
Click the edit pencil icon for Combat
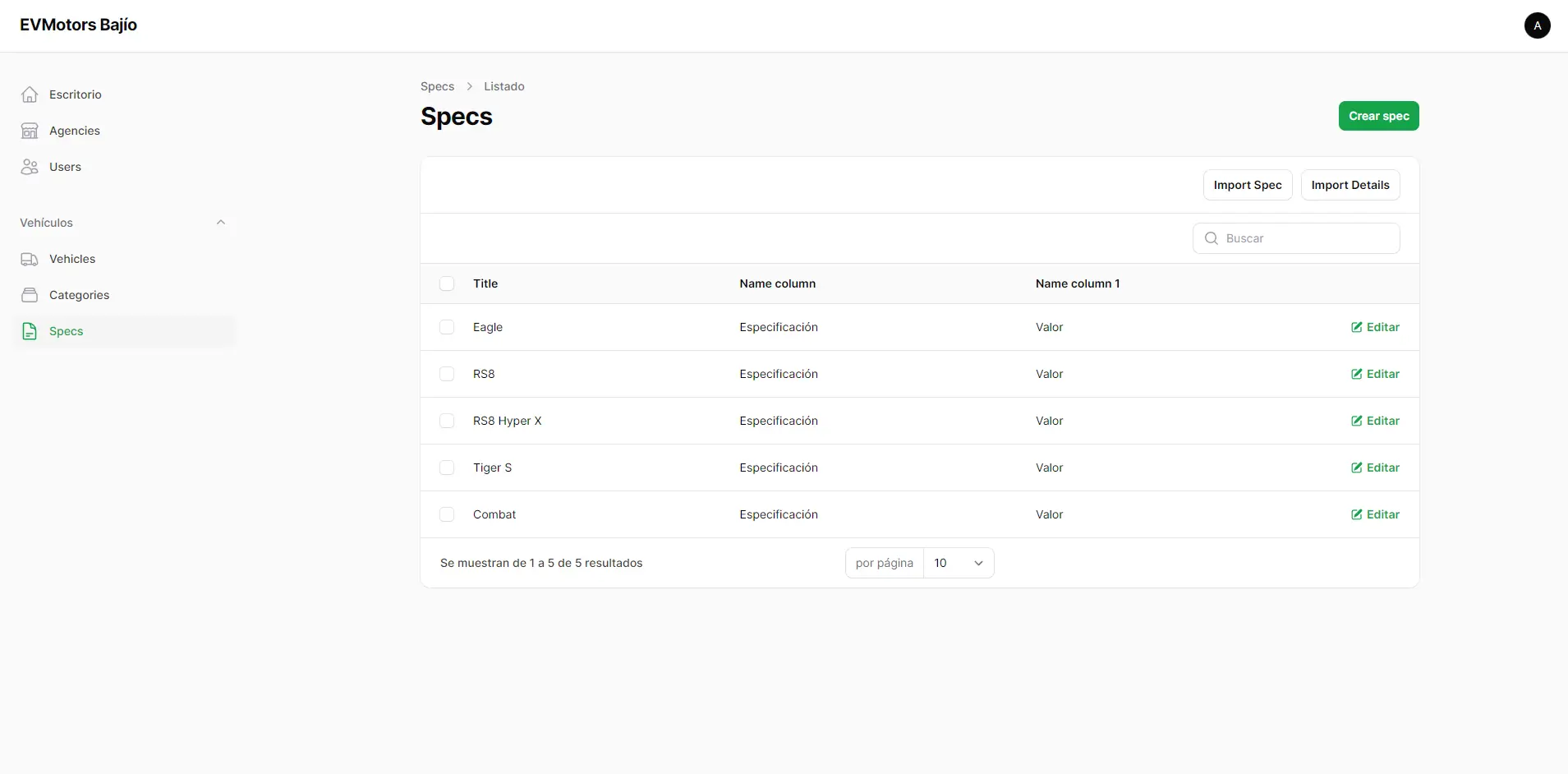click(x=1357, y=514)
